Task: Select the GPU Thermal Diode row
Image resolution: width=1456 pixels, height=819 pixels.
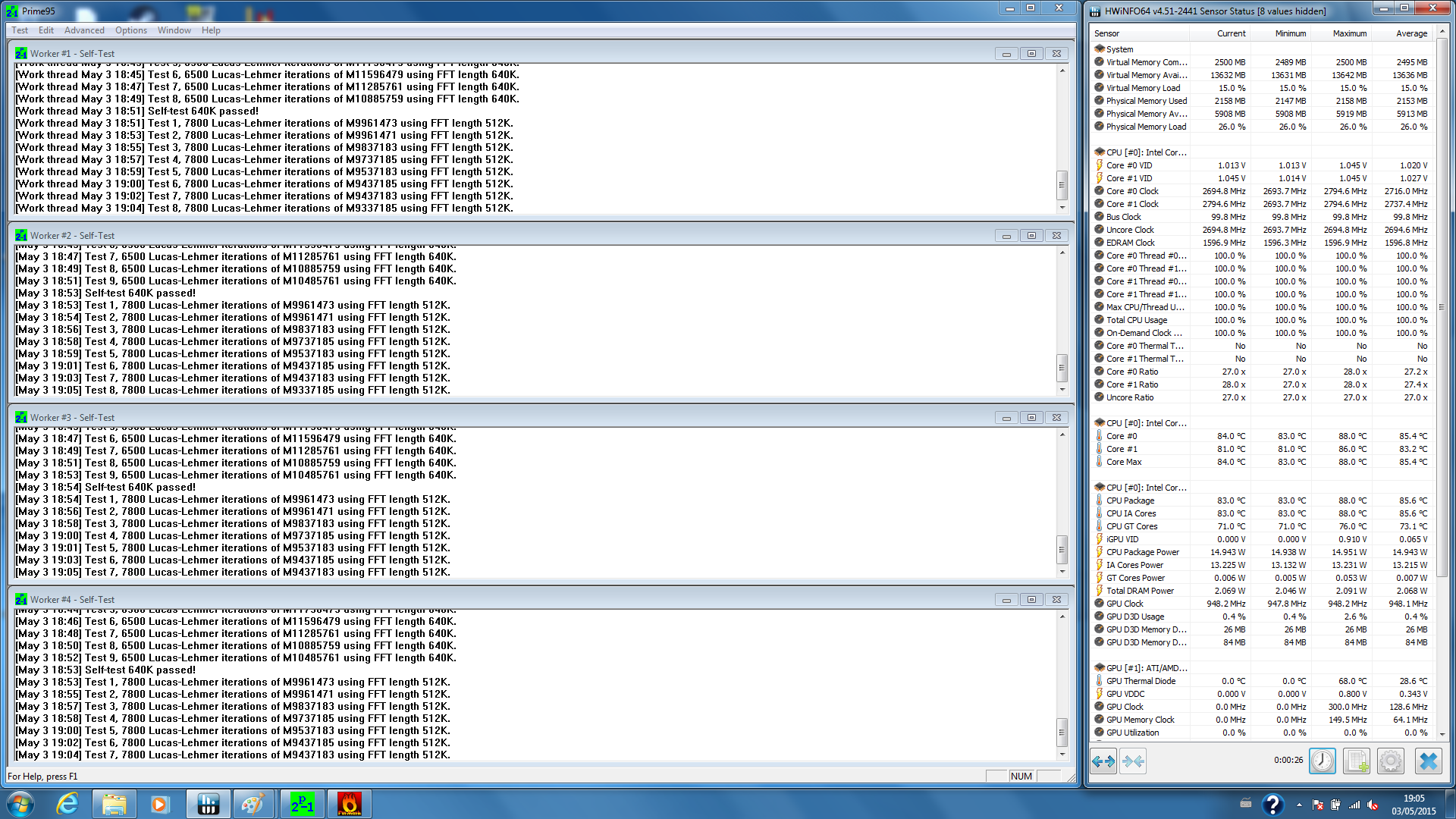Action: pyautogui.click(x=1262, y=681)
